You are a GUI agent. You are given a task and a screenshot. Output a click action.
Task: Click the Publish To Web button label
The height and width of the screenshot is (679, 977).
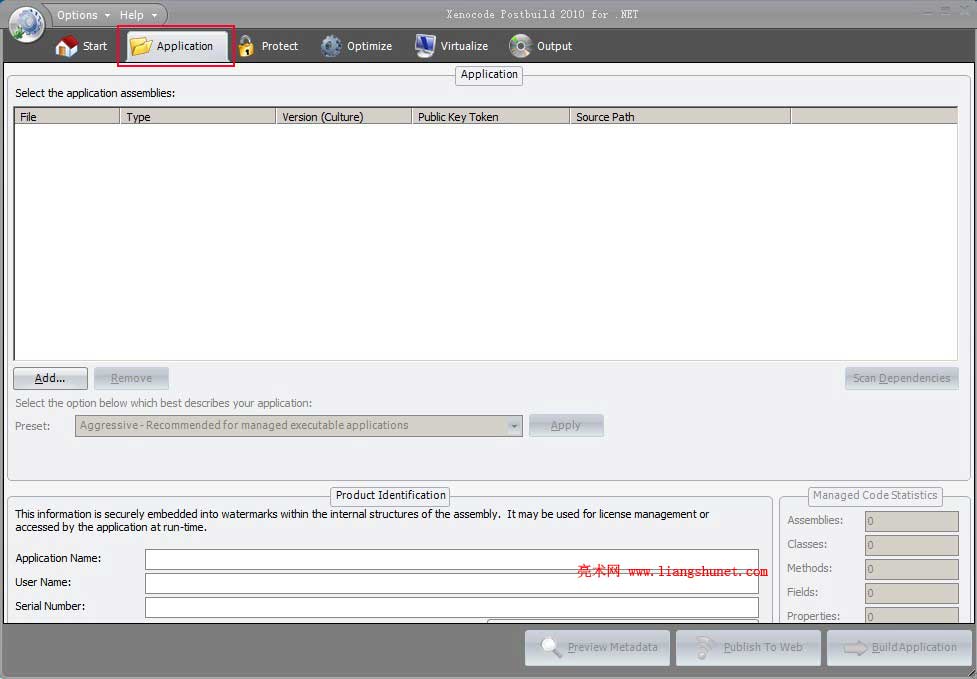(763, 647)
